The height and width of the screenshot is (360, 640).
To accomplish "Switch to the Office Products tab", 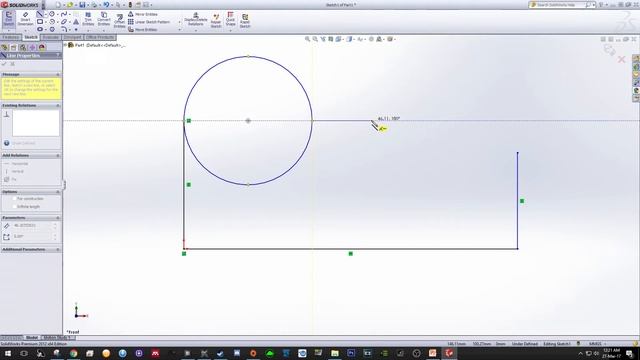I will tap(100, 38).
